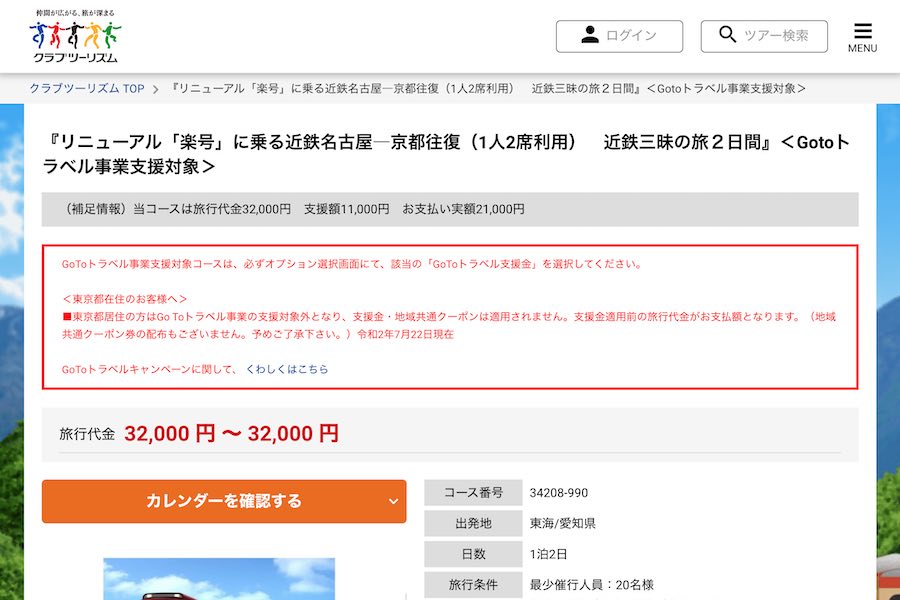Viewport: 900px width, 600px height.
Task: Click the magnifier icon in tour search
Action: coord(727,34)
